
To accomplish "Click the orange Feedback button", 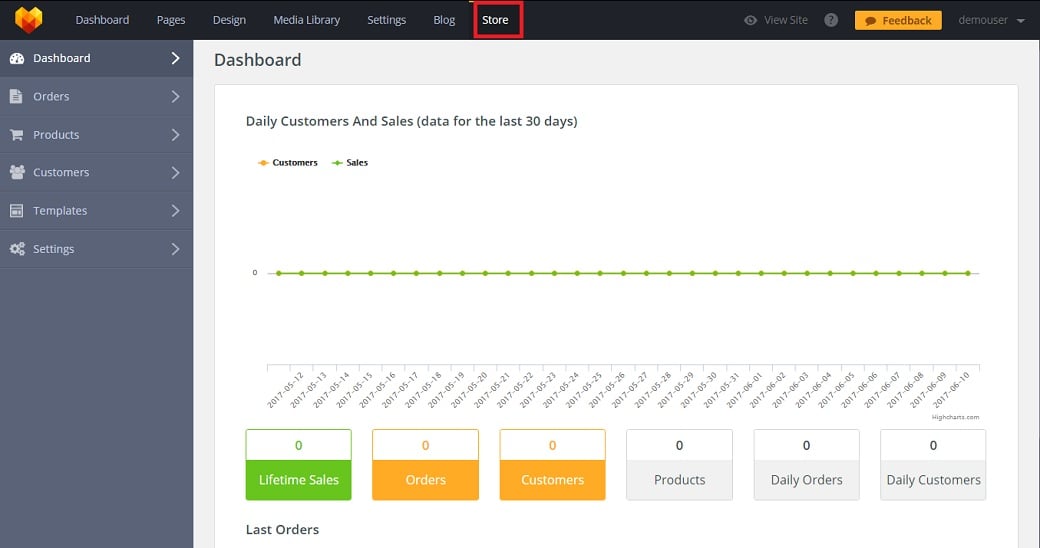I will click(x=897, y=20).
